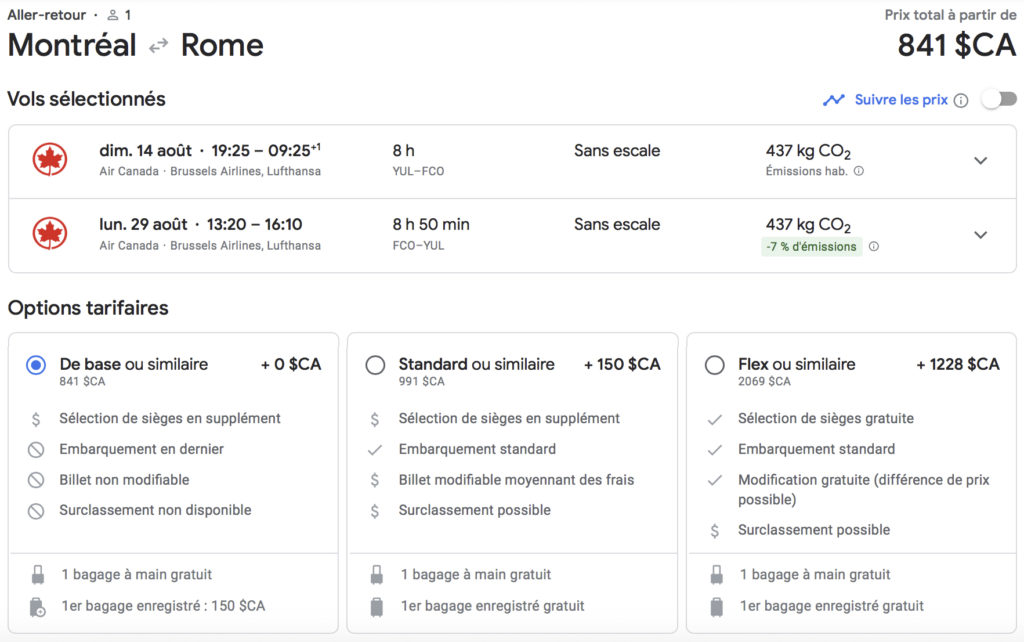This screenshot has width=1024, height=642.
Task: Expand the 29 août return flight details
Action: (x=980, y=235)
